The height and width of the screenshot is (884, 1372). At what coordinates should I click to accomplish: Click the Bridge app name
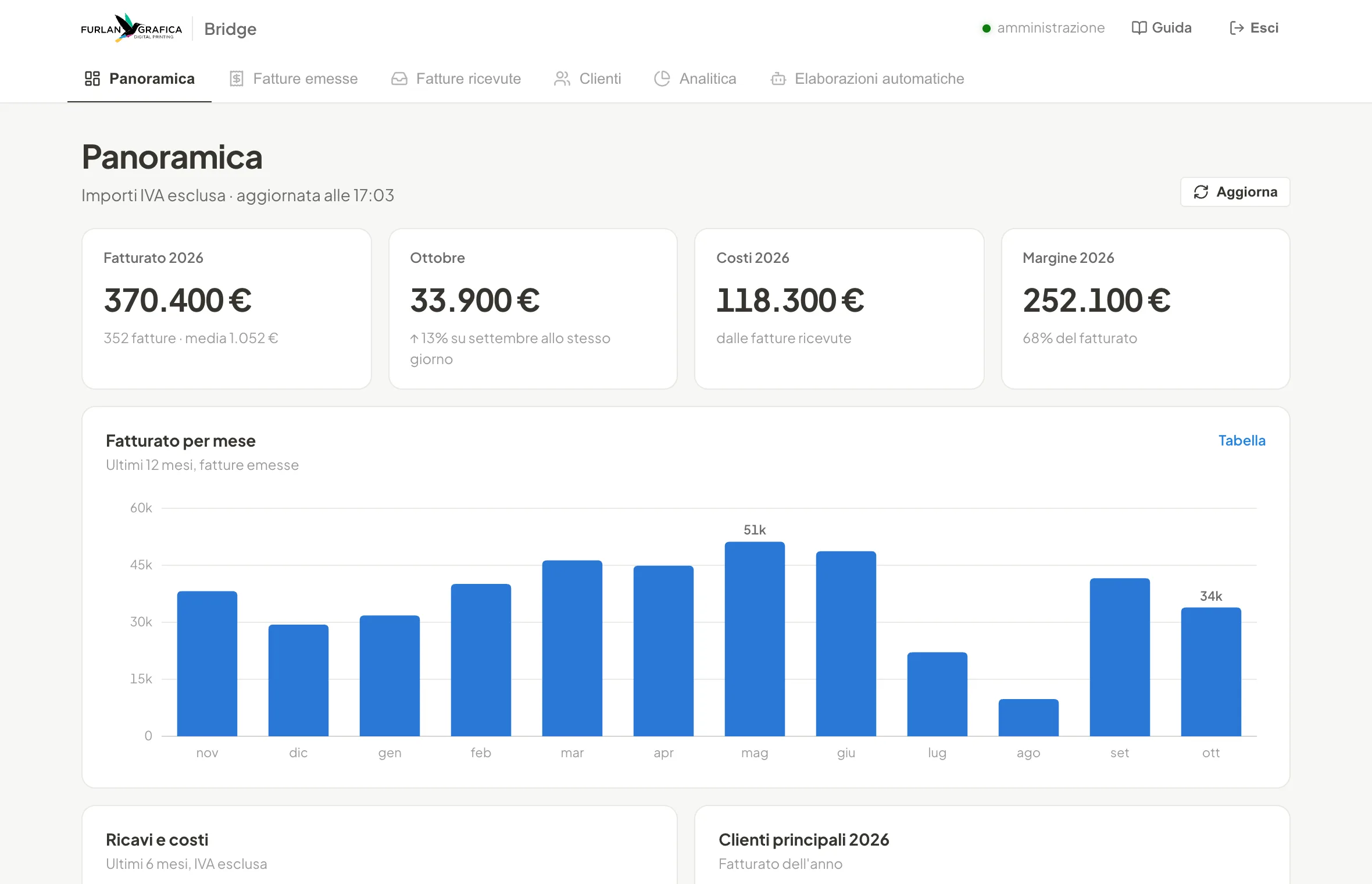tap(230, 29)
